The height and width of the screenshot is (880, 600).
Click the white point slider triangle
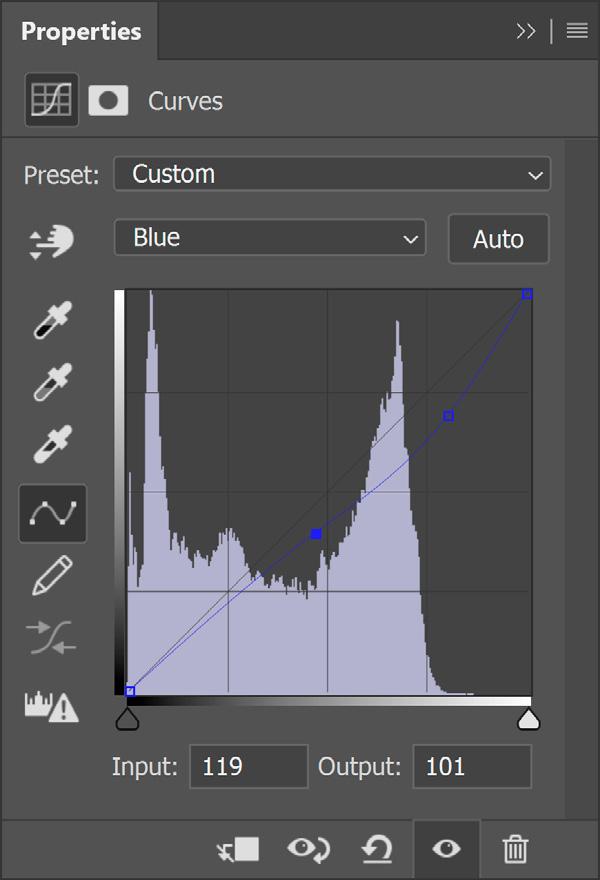coord(527,719)
